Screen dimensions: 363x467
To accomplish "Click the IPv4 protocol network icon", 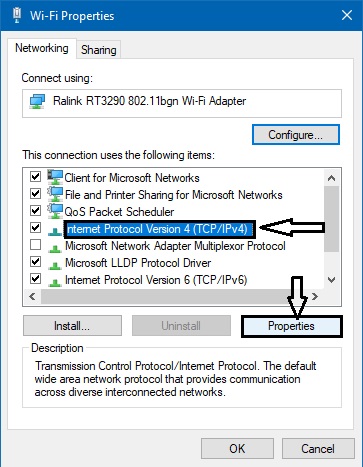I will [x=55, y=231].
